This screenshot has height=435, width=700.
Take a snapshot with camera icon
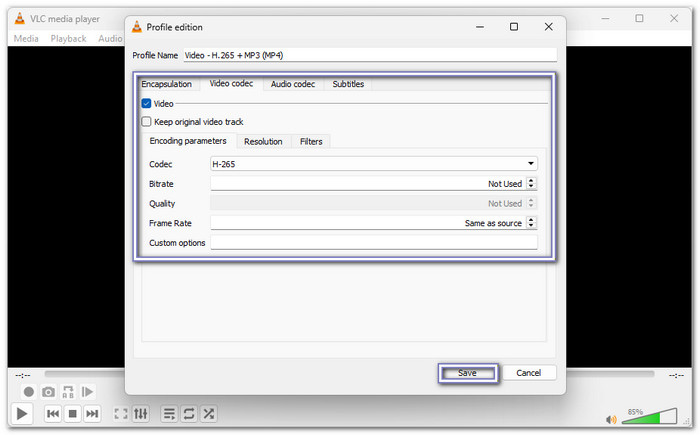48,392
